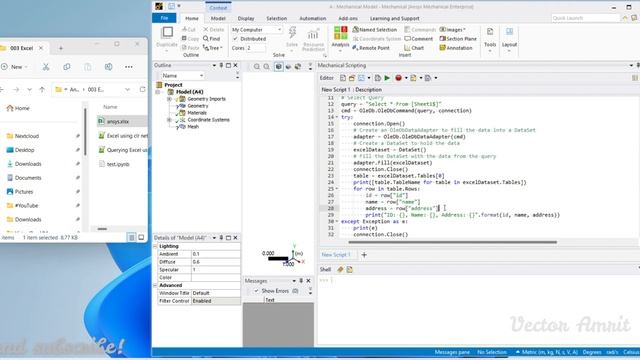
Task: Select Mesh in the Outline tree
Action: pos(193,127)
